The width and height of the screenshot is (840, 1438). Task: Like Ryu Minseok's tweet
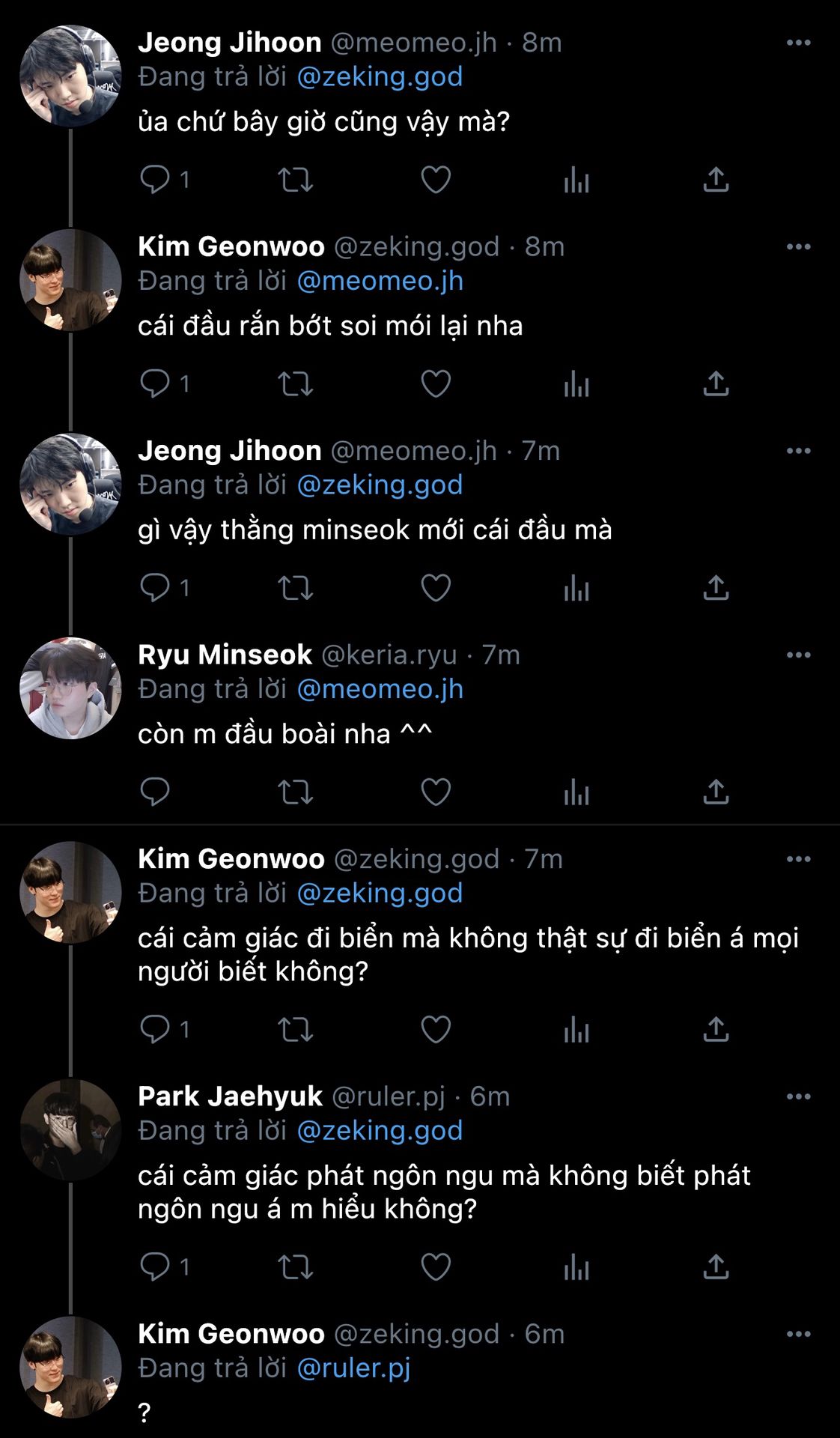pos(436,792)
